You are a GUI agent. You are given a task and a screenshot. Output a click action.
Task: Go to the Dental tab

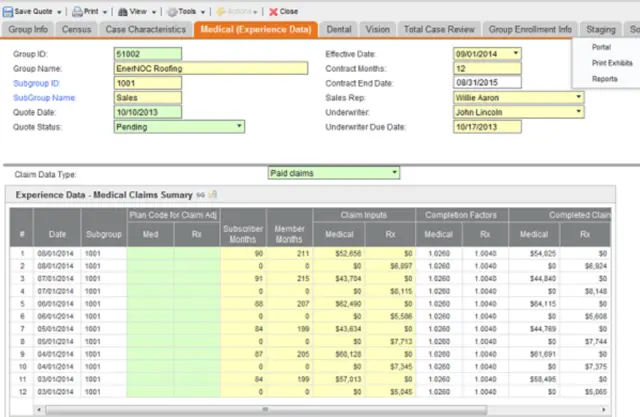pyautogui.click(x=339, y=29)
